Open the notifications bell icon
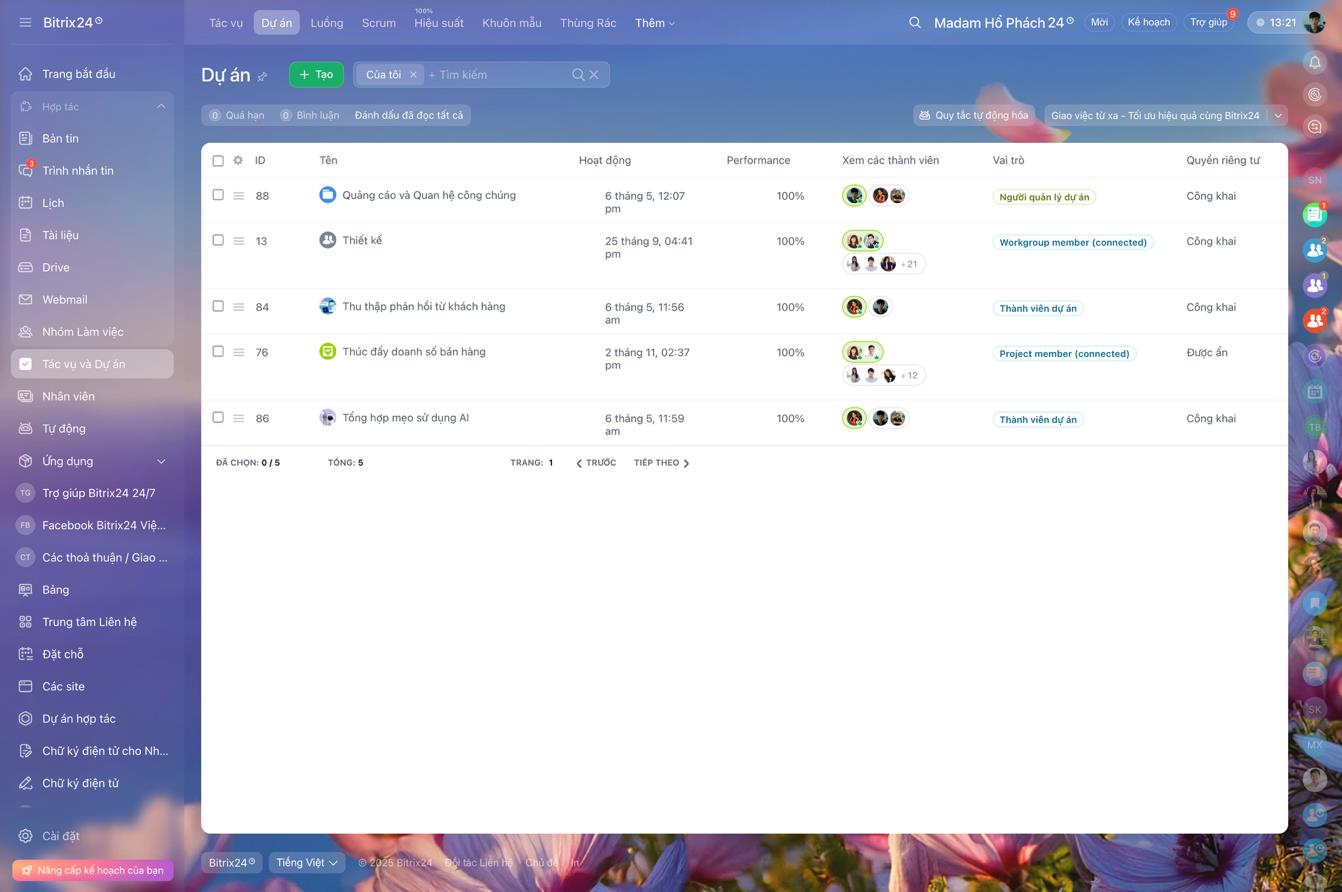Viewport: 1342px width, 892px height. [x=1314, y=62]
